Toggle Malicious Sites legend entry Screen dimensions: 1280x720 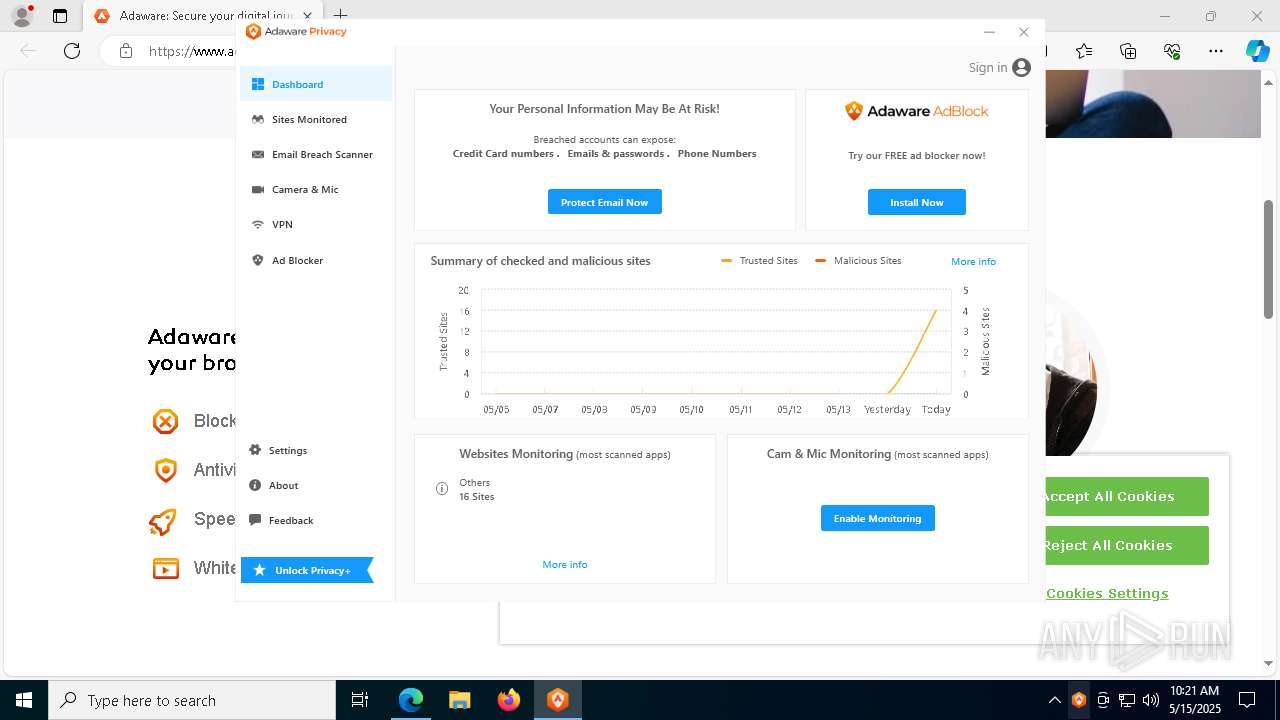pos(858,260)
